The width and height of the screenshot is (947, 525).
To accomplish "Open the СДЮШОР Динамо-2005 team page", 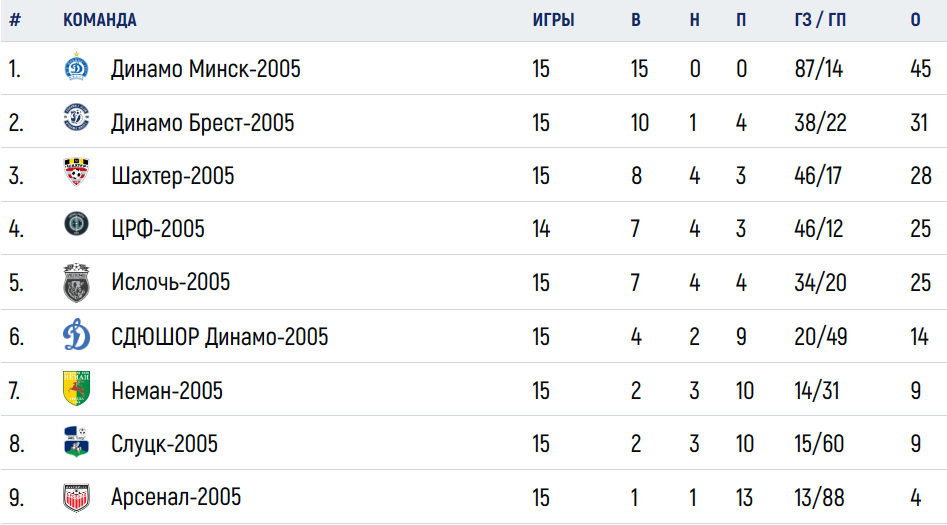I will [219, 337].
